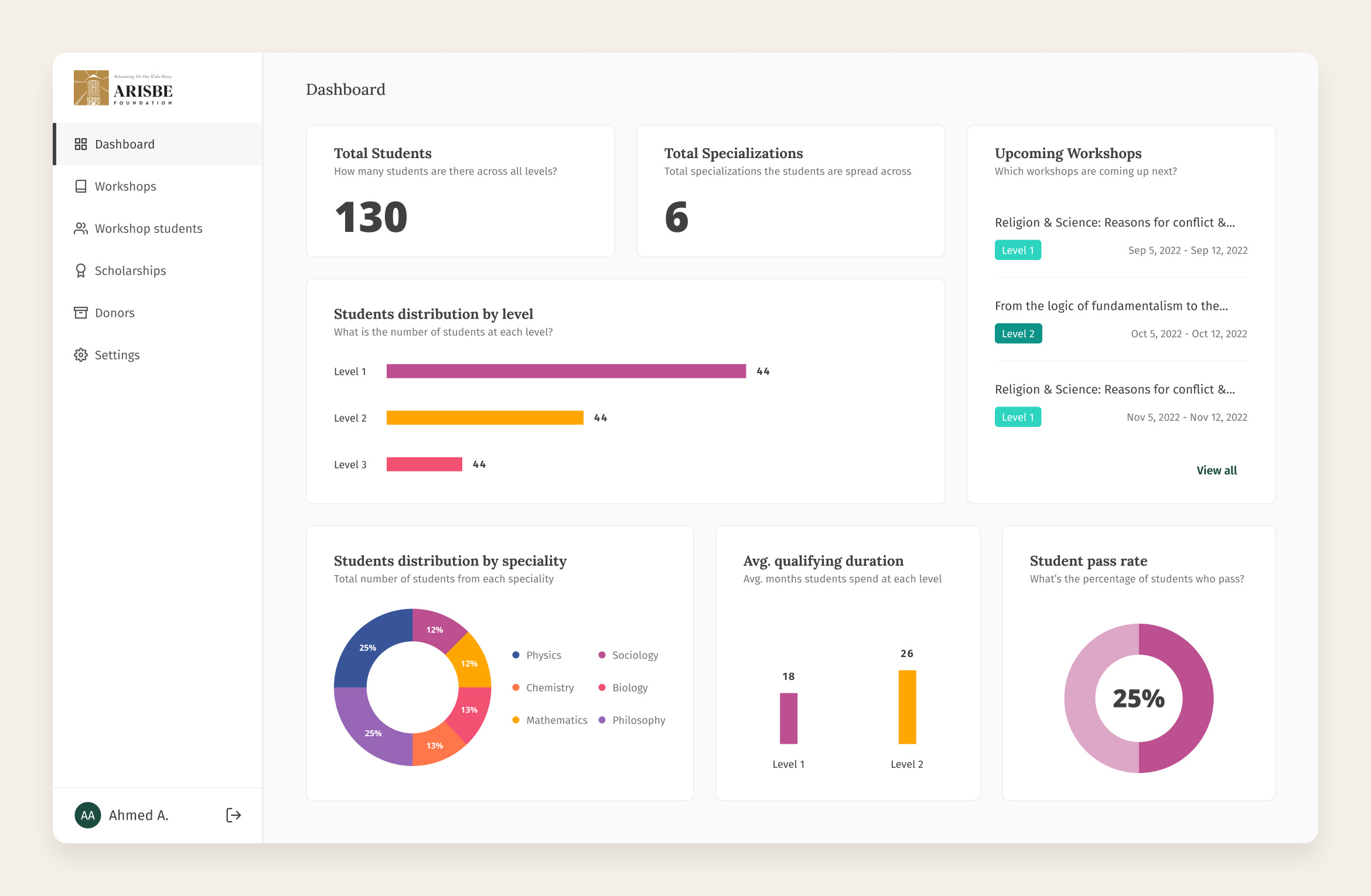Viewport: 1371px width, 896px height.
Task: Click the Level 1 magenta distribution bar
Action: click(566, 371)
